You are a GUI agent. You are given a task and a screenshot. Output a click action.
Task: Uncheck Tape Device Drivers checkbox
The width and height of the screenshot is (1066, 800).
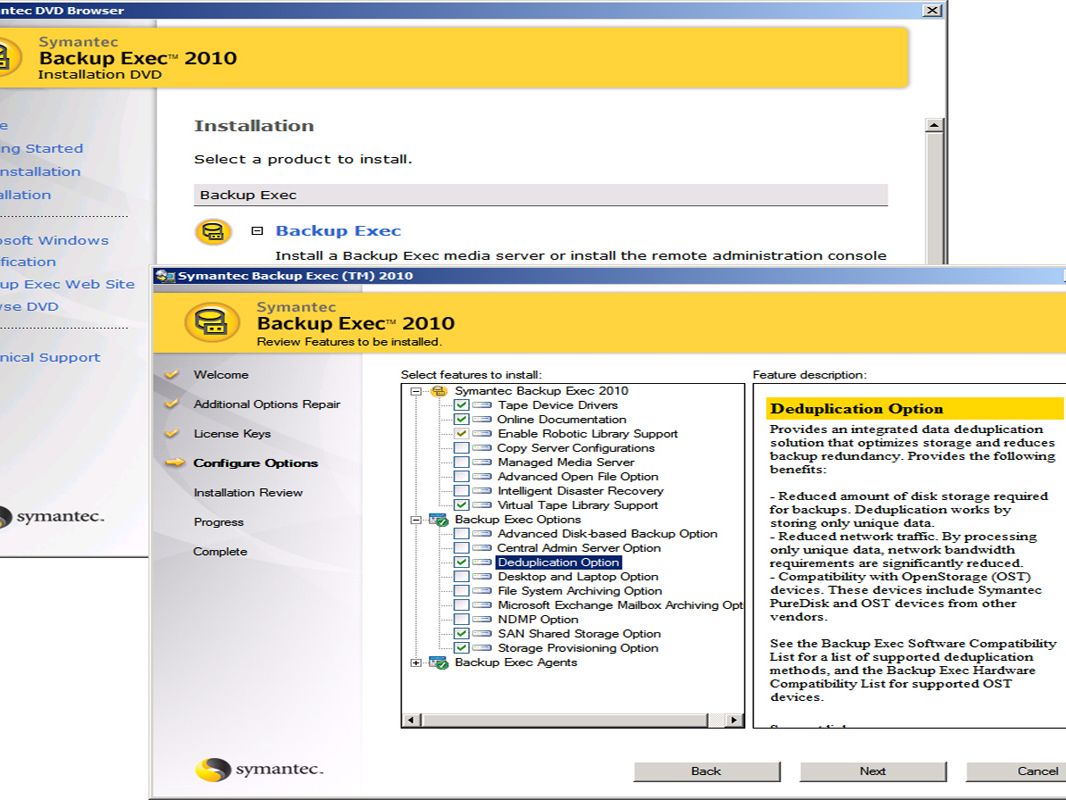pos(462,405)
